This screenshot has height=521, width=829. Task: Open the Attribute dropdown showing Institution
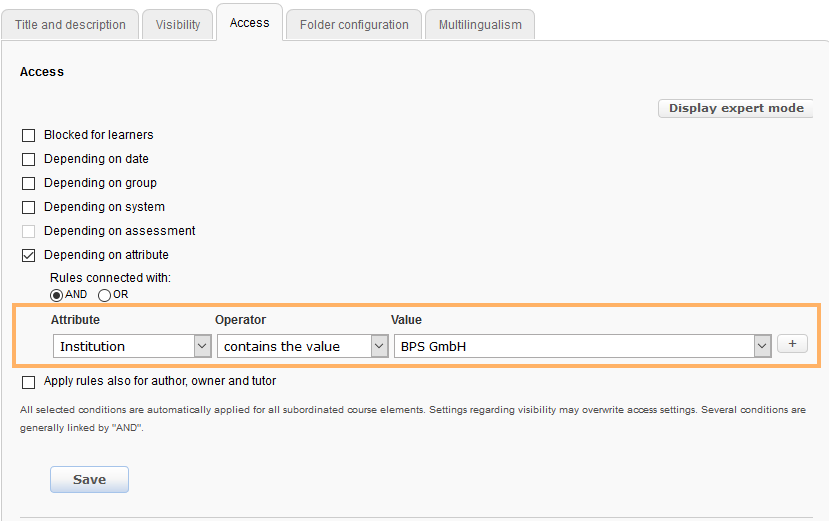point(131,346)
